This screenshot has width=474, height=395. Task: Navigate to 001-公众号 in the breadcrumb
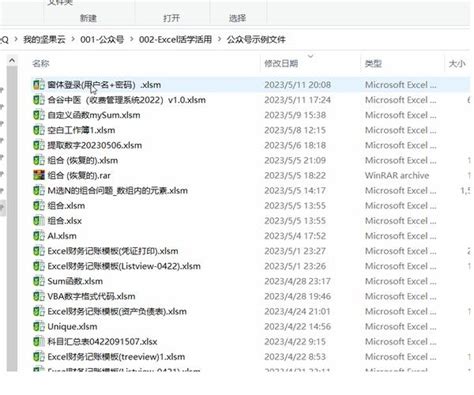pos(102,40)
